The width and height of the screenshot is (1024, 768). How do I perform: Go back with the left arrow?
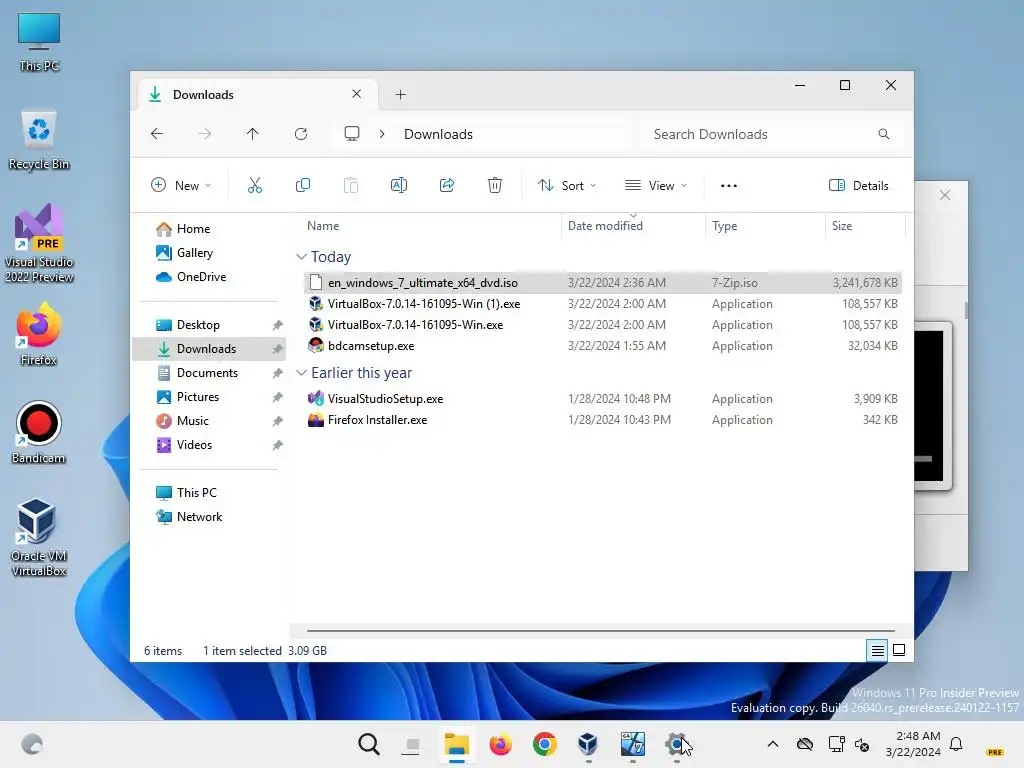tap(157, 134)
